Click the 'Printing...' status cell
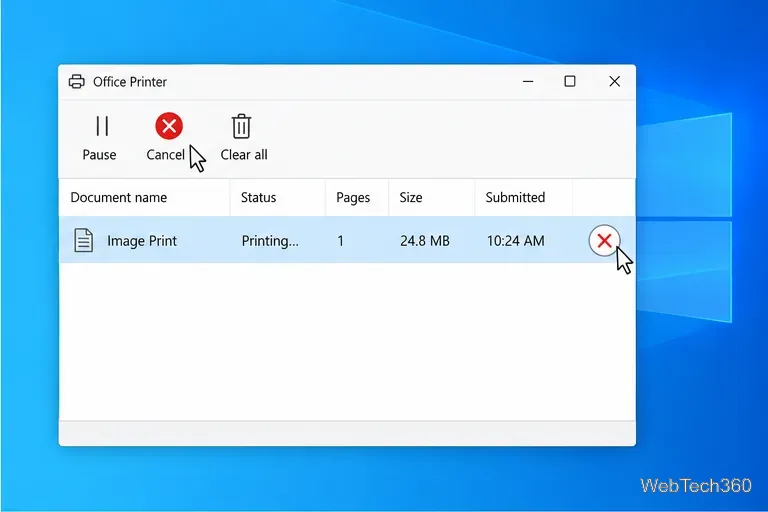768x512 pixels. click(x=270, y=241)
